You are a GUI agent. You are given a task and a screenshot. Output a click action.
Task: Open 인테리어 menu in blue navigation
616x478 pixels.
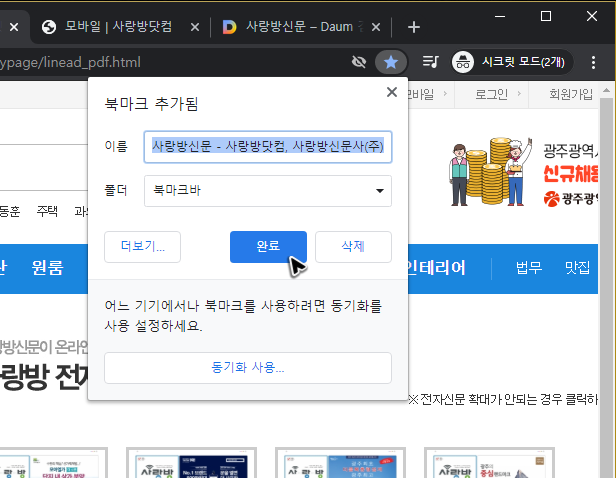point(436,268)
